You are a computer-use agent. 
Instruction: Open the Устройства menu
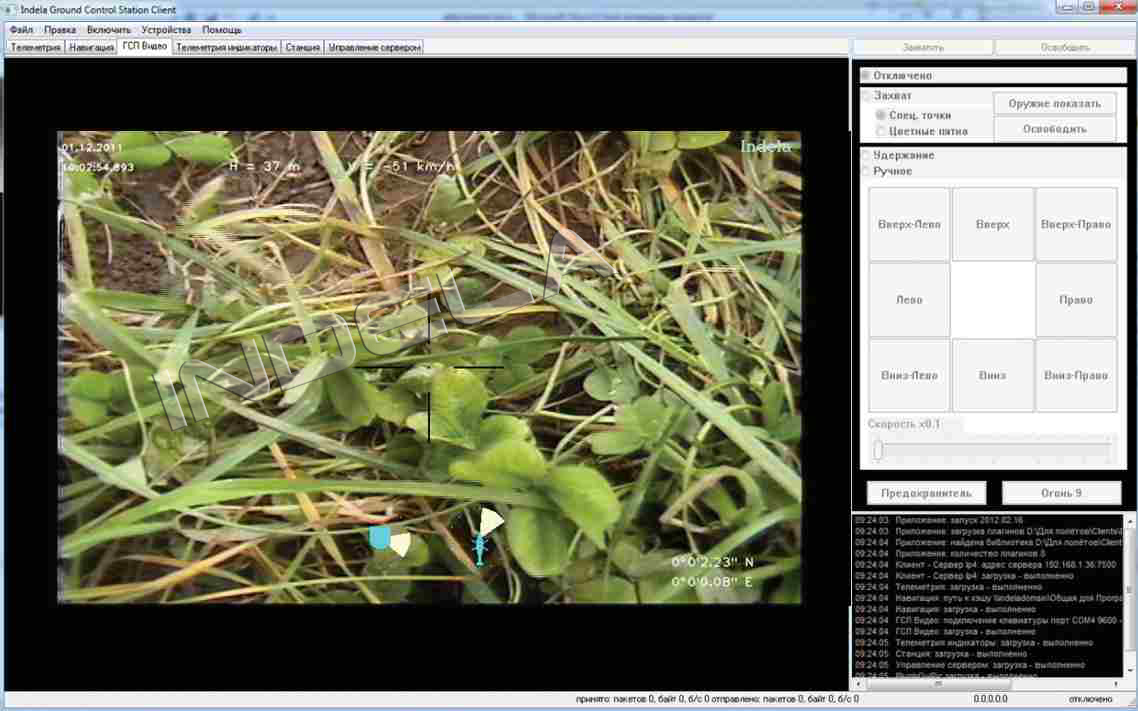click(166, 30)
